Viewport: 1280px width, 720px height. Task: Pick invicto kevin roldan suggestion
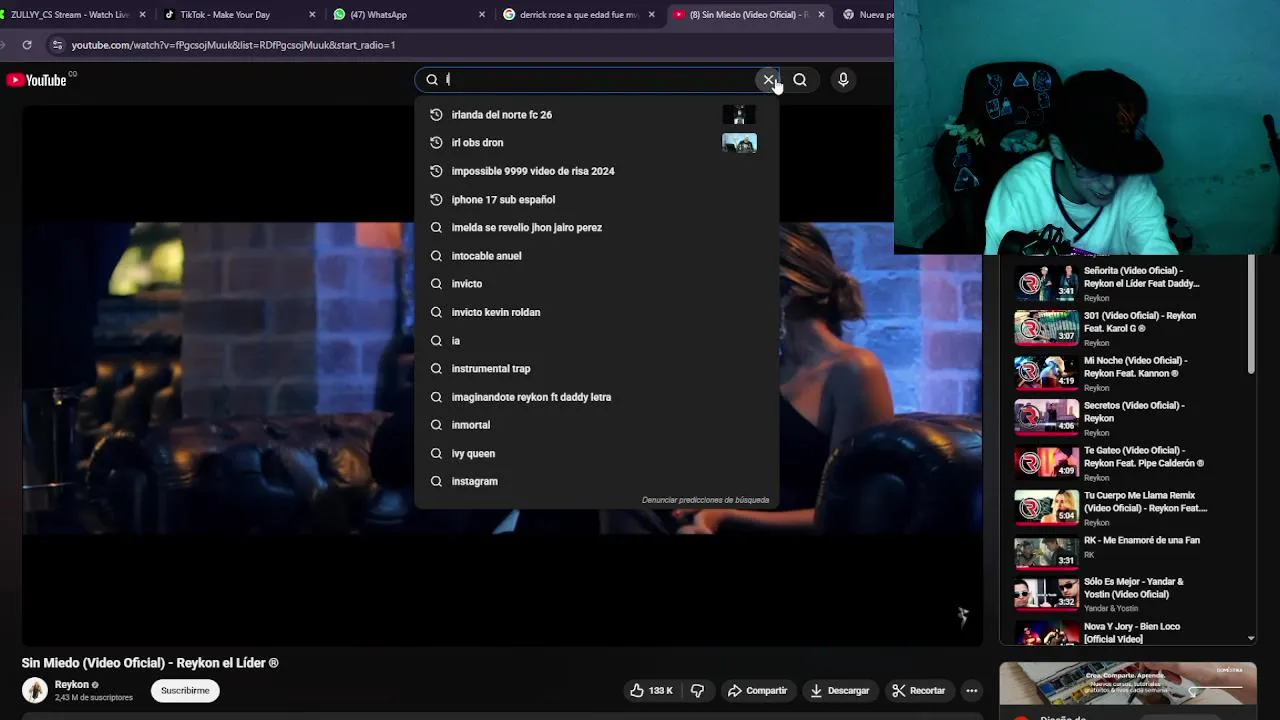coord(597,312)
